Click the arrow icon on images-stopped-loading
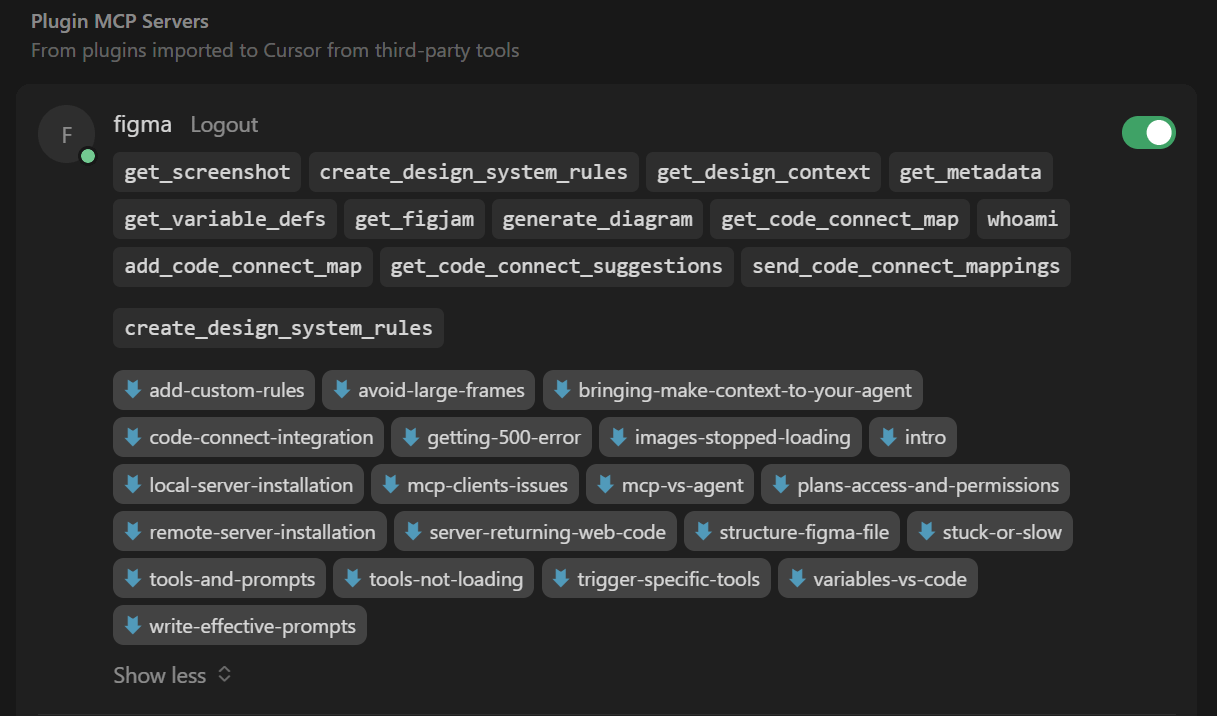The width and height of the screenshot is (1217, 716). pos(618,436)
